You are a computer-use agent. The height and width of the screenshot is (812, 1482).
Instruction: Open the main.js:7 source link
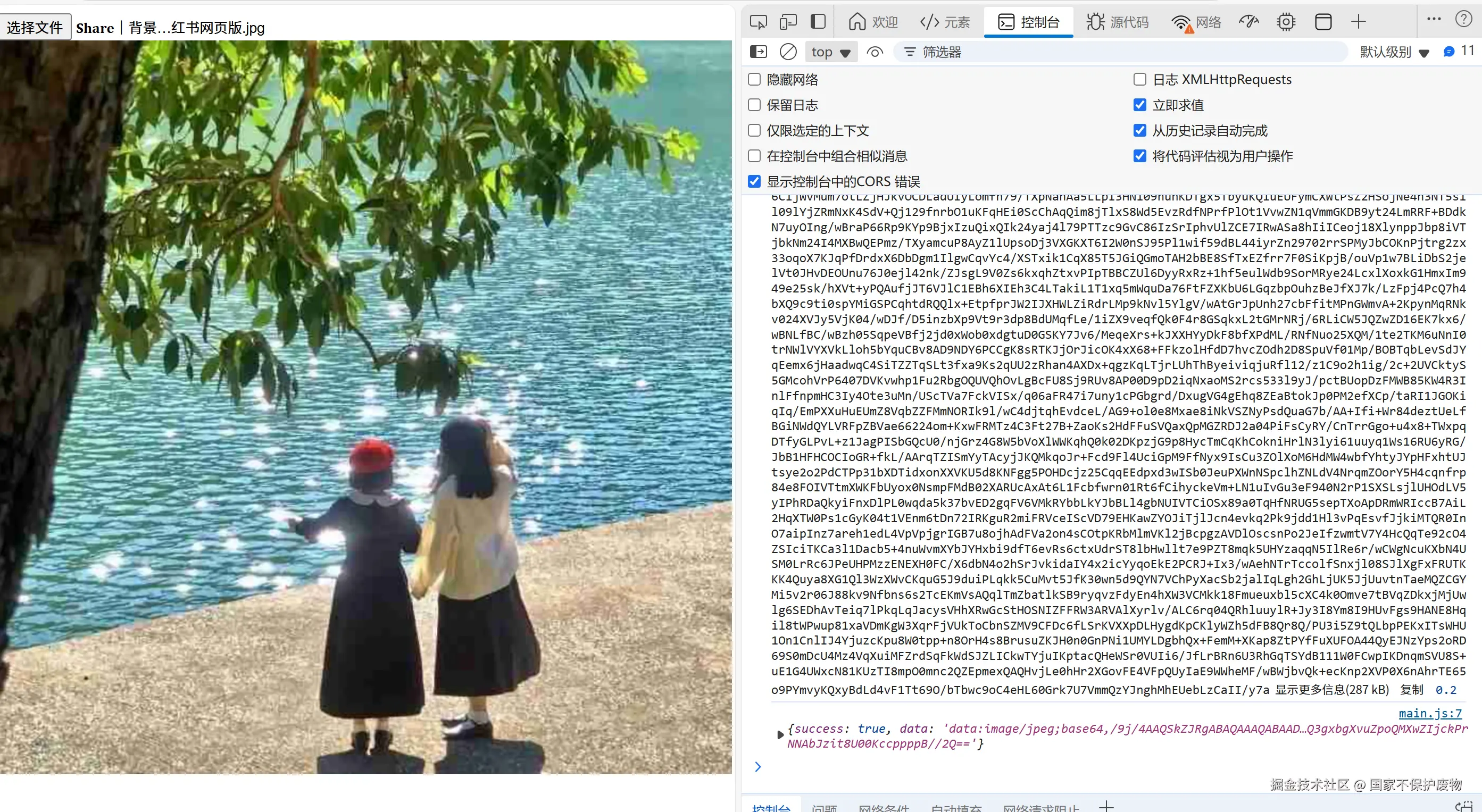pos(1430,713)
